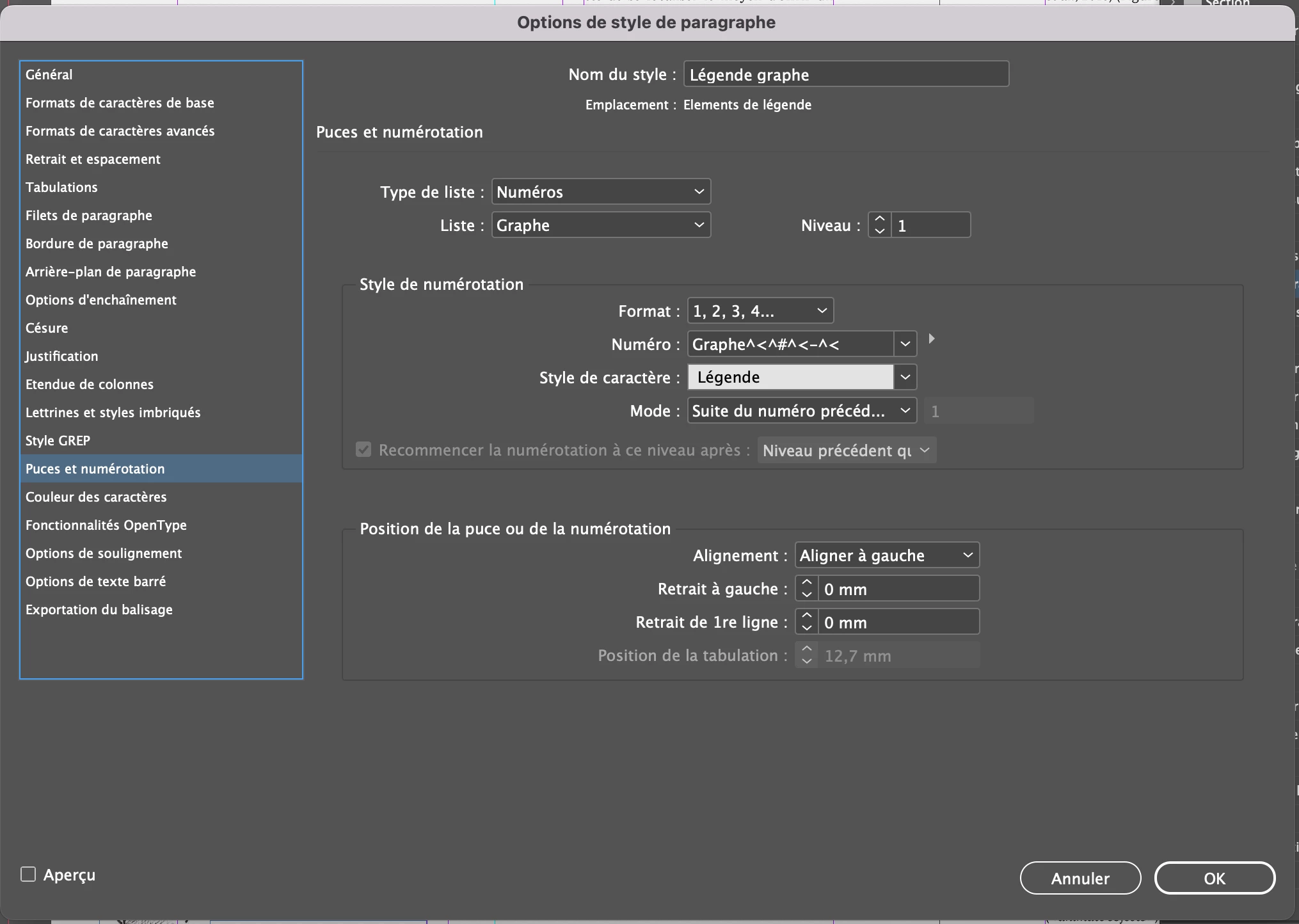Screen dimensions: 1299x924
Task: Click the Annuler button
Action: (1080, 878)
